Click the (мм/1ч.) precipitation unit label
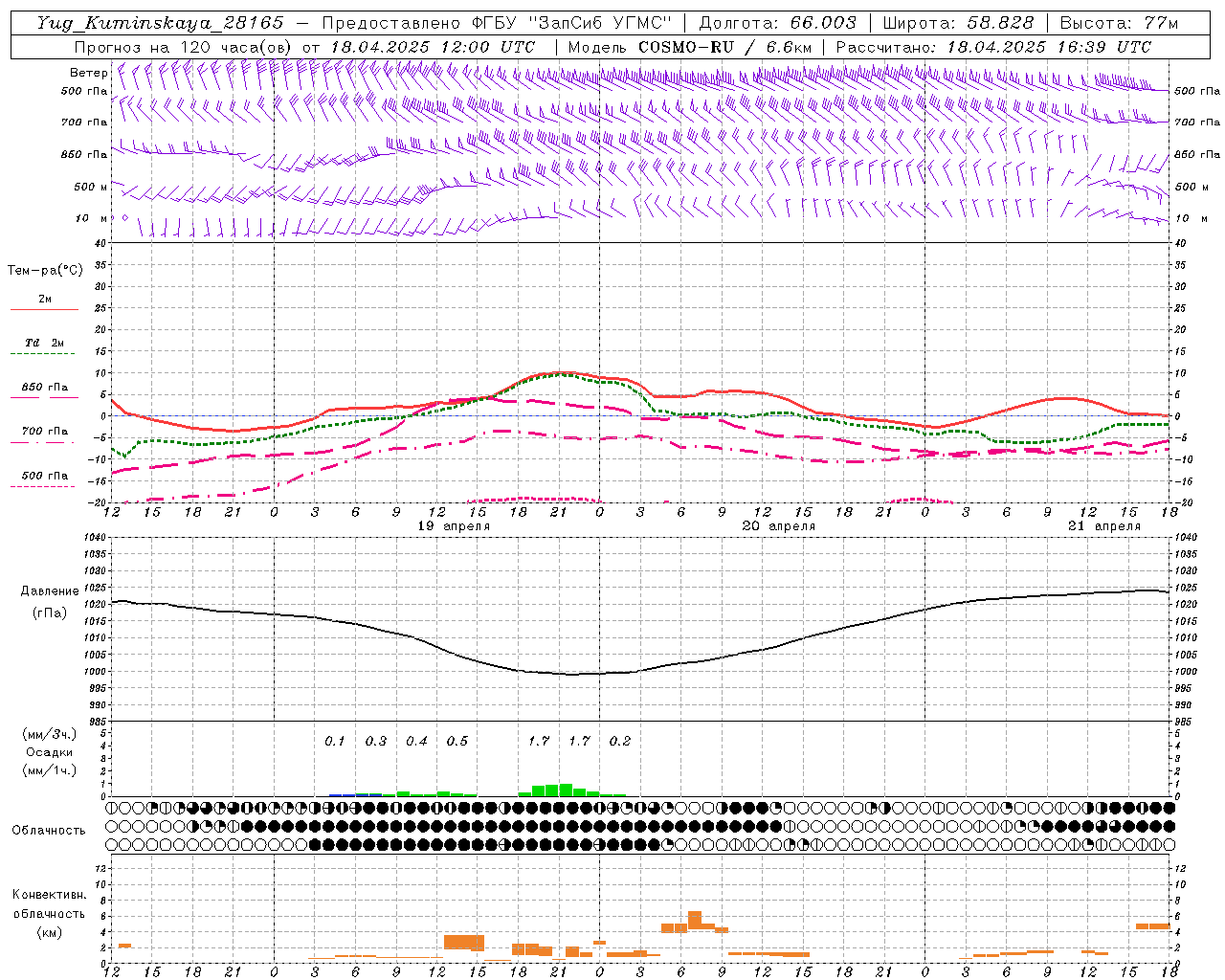1225x980 pixels. [50, 770]
